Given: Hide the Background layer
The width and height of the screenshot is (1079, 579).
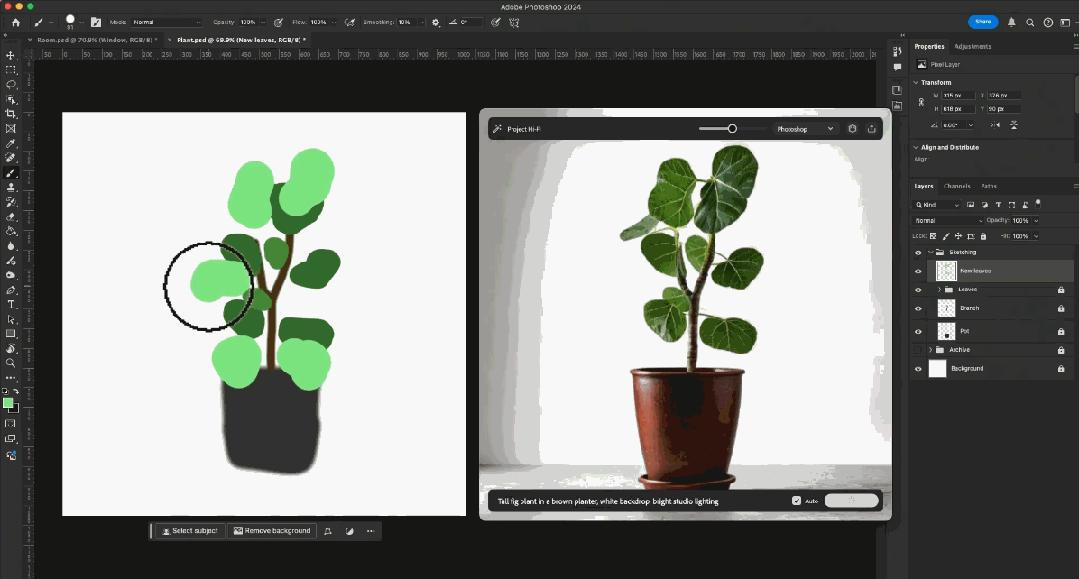Looking at the screenshot, I should click(x=918, y=369).
